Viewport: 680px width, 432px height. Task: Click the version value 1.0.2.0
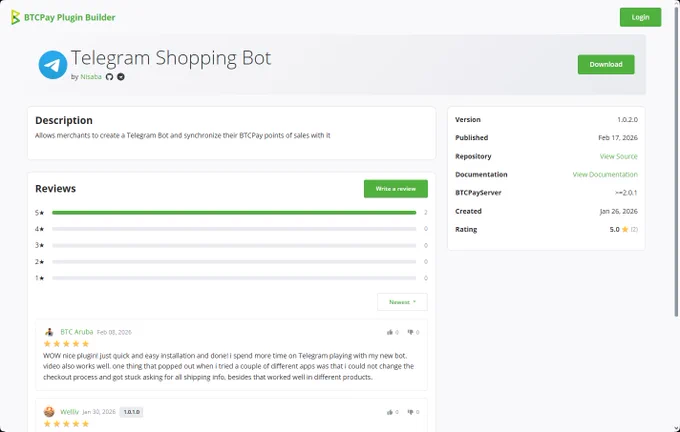pos(628,120)
